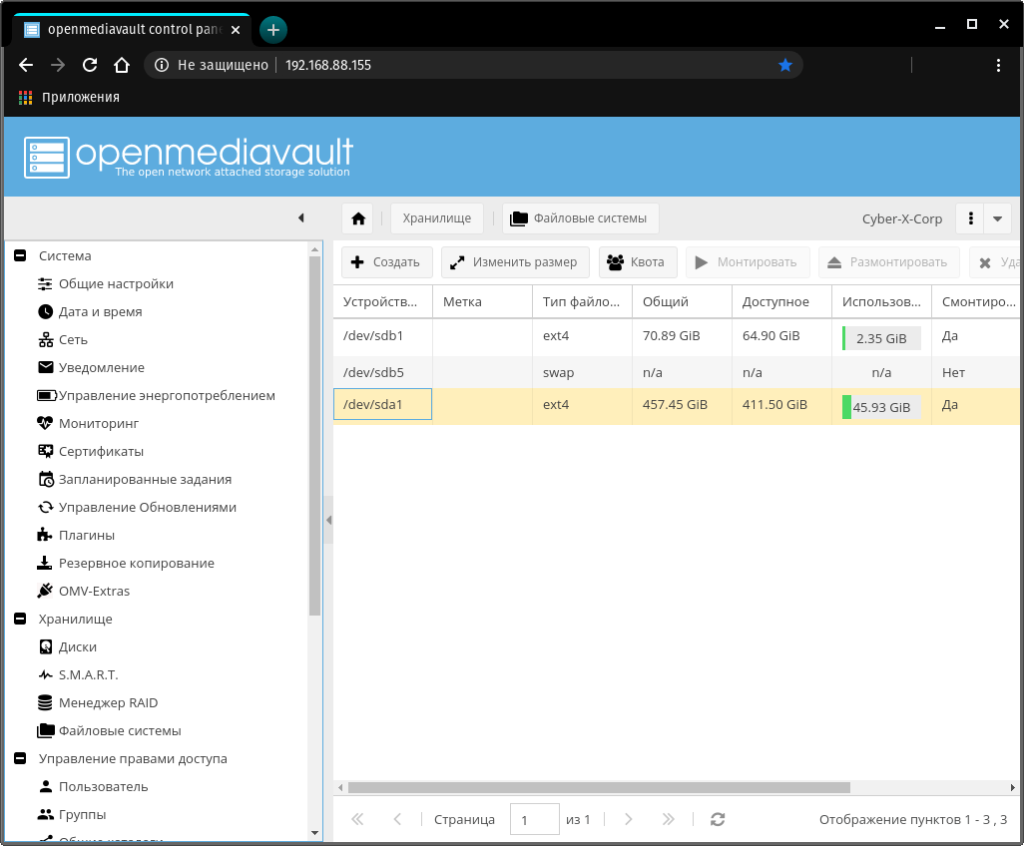Collapse Управление правами доступа section
The height and width of the screenshot is (846, 1024).
[x=20, y=759]
